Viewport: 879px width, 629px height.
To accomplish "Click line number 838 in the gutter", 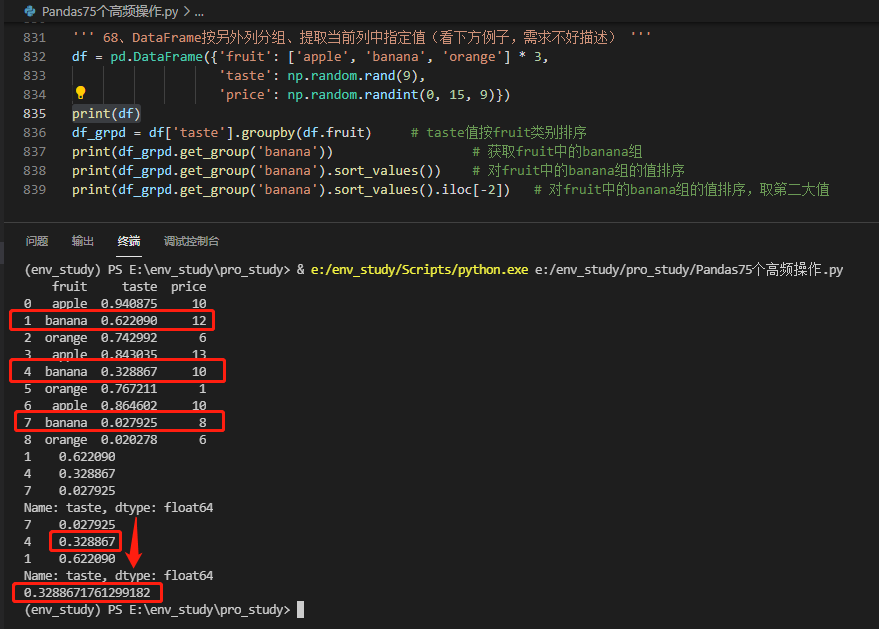I will [x=35, y=171].
